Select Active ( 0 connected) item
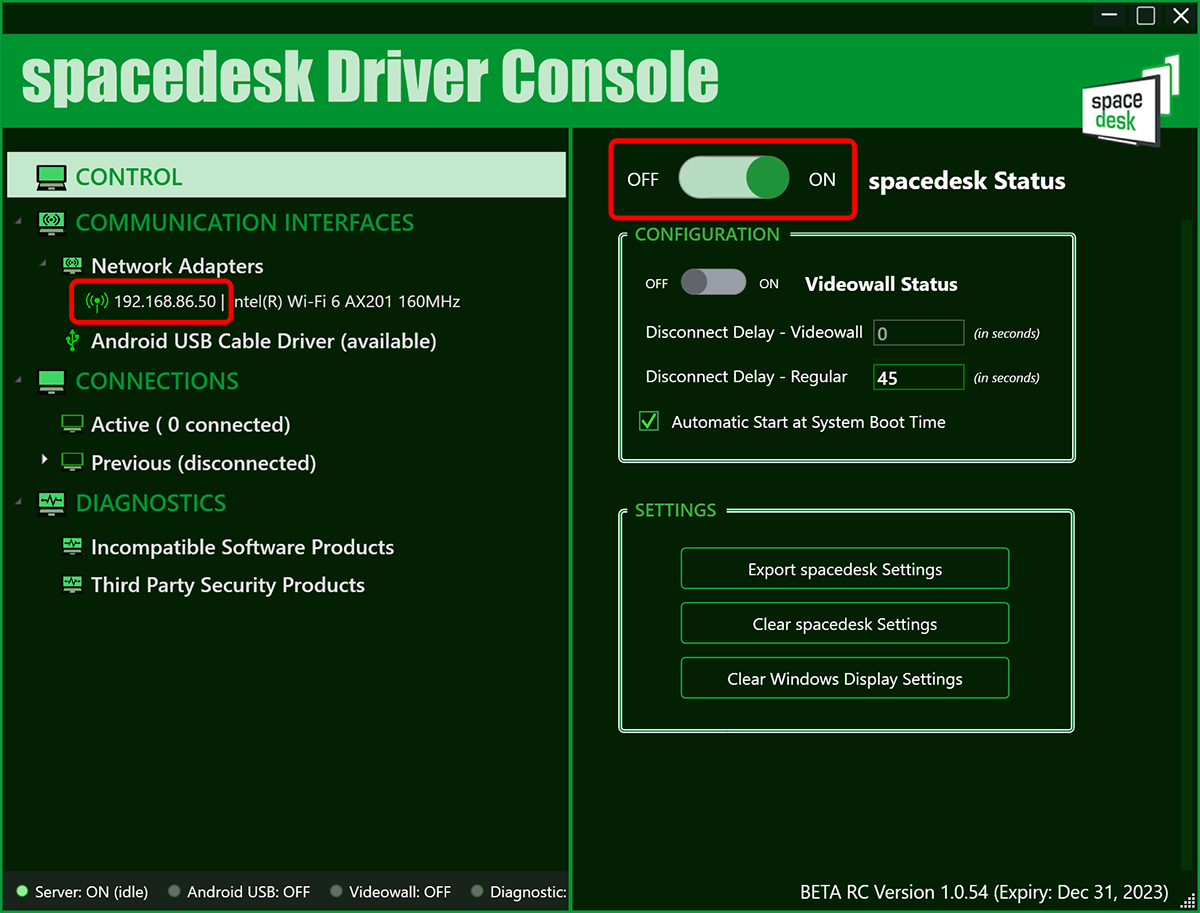Viewport: 1200px width, 913px height. click(x=191, y=425)
